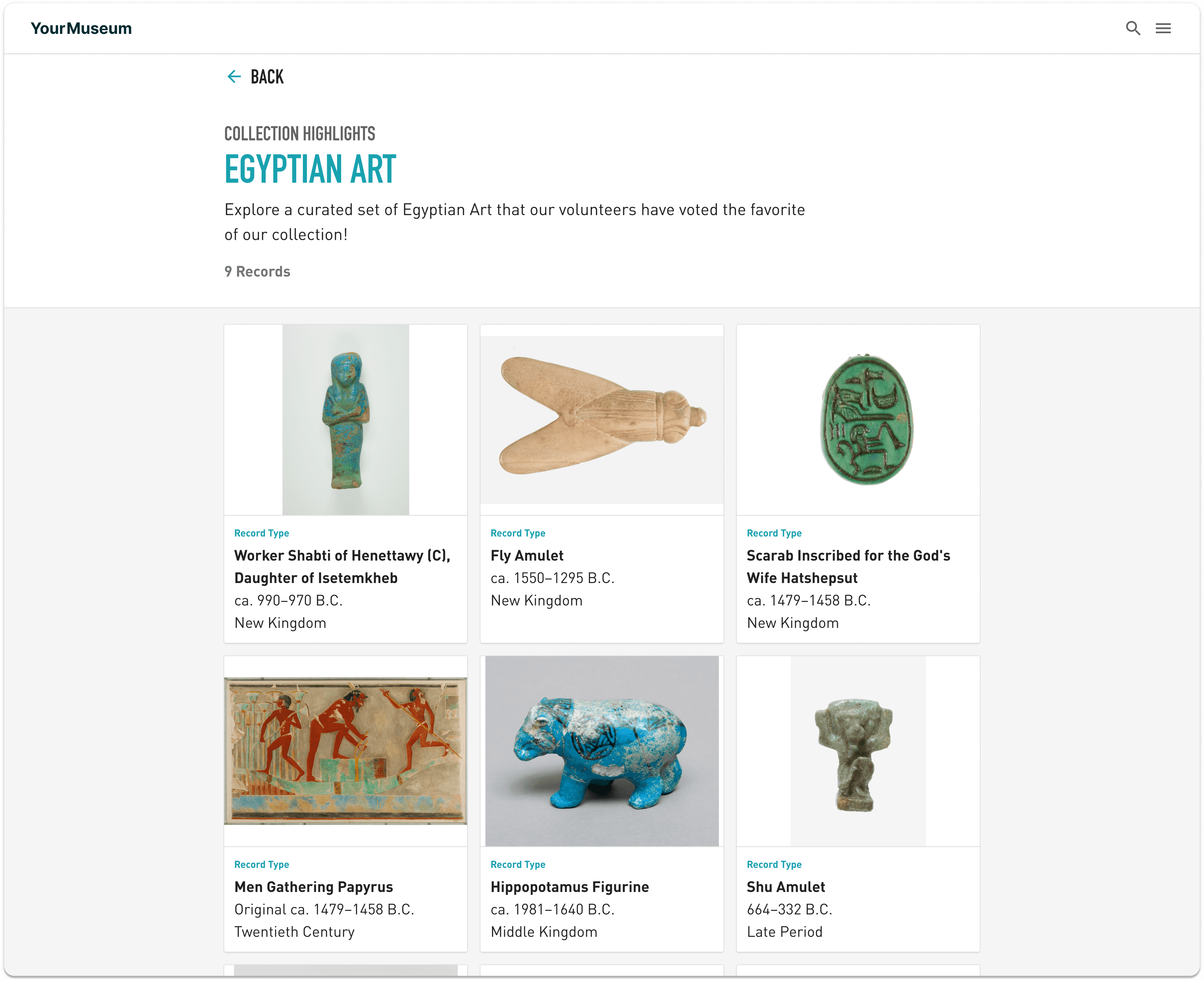Click the BACK link
1204x981 pixels.
(x=267, y=76)
